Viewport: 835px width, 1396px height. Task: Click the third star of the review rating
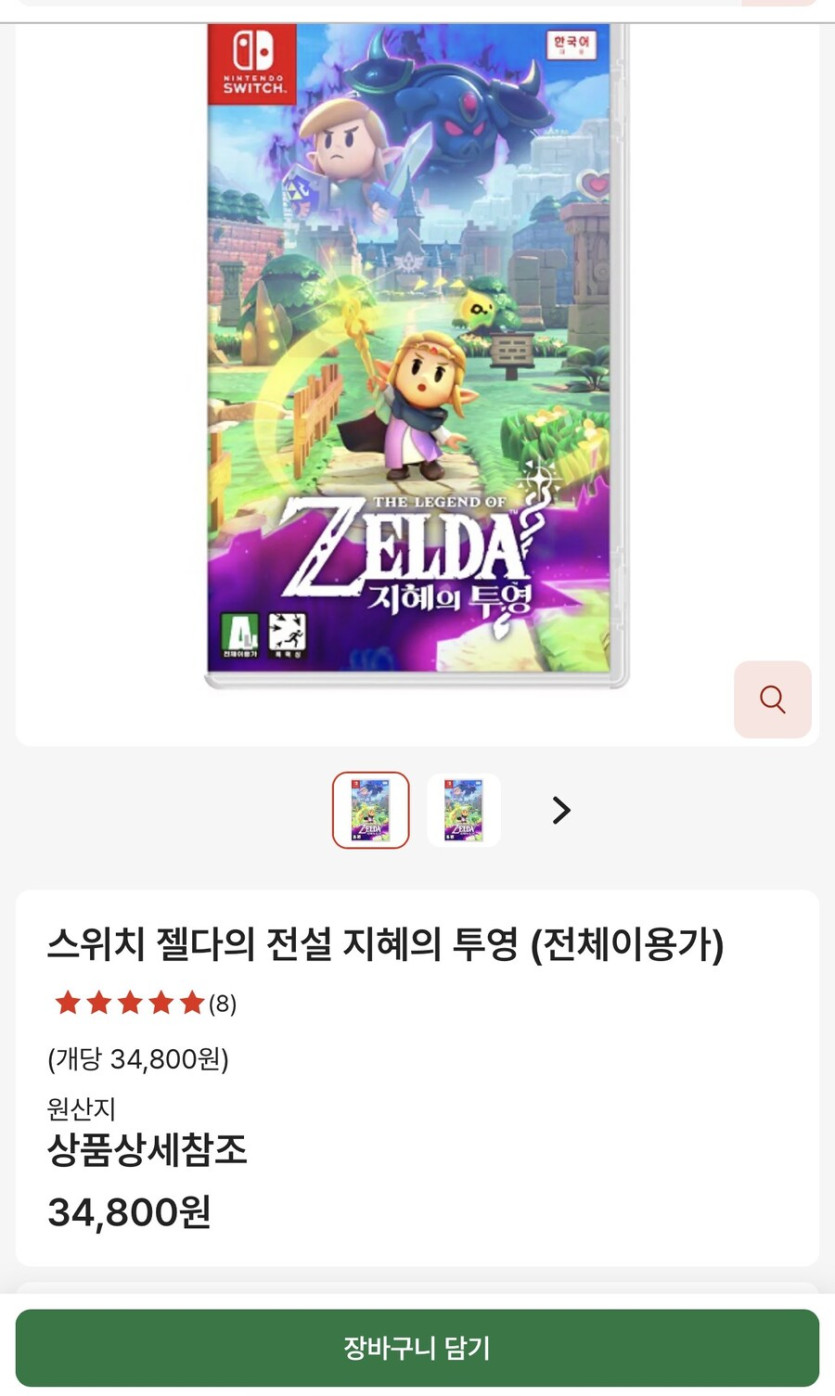pyautogui.click(x=127, y=1001)
